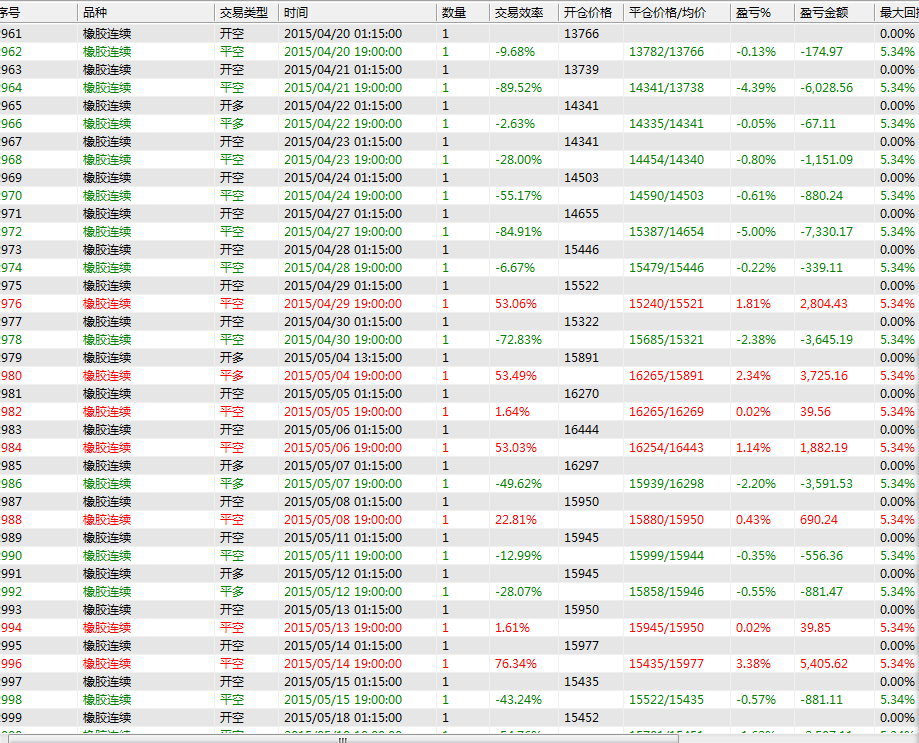Viewport: 919px width, 743px height.
Task: Select row number 976
Action: click(12, 304)
